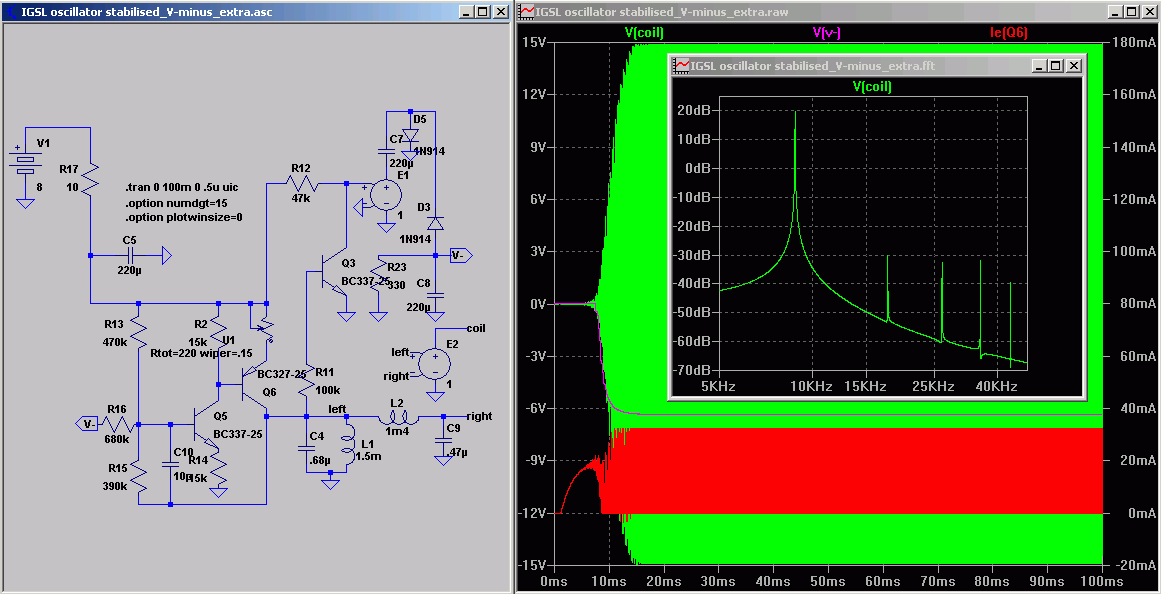Click the schematic window's title bar icon

pos(10,12)
